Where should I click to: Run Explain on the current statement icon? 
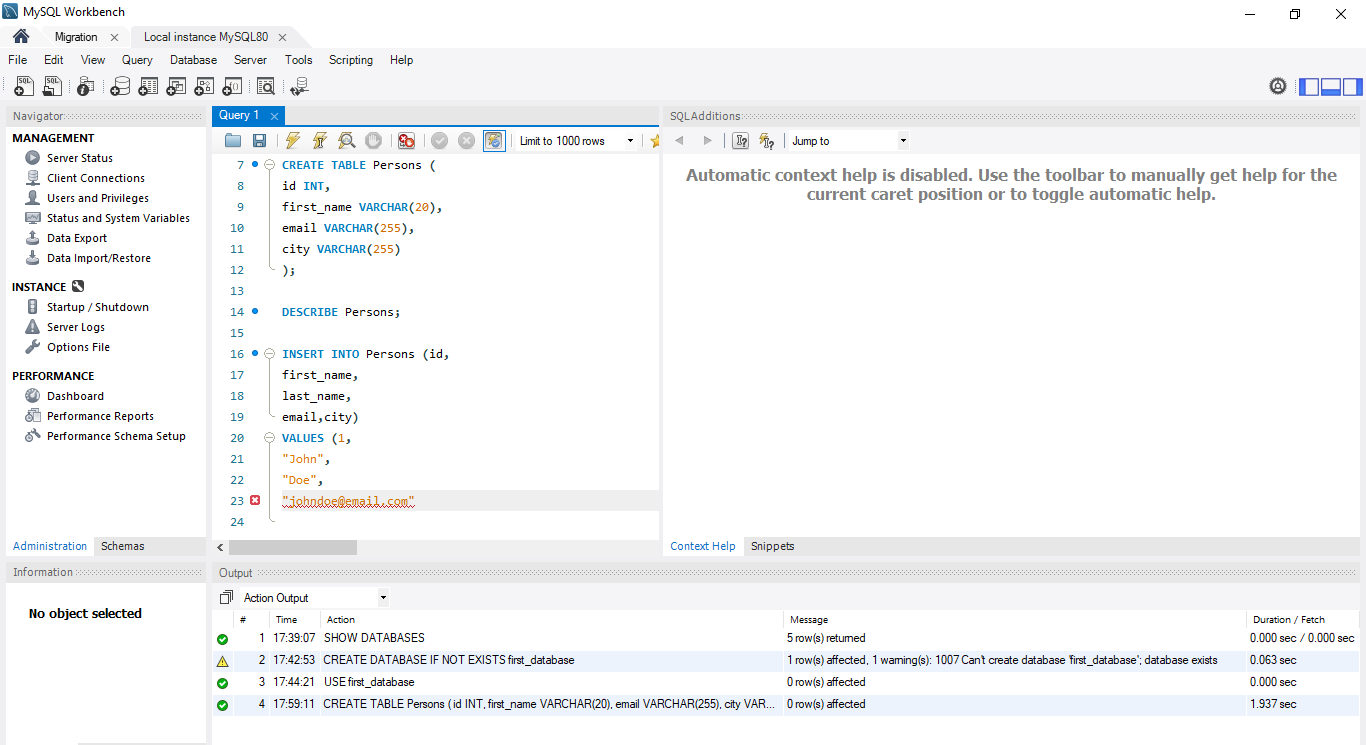[x=346, y=141]
